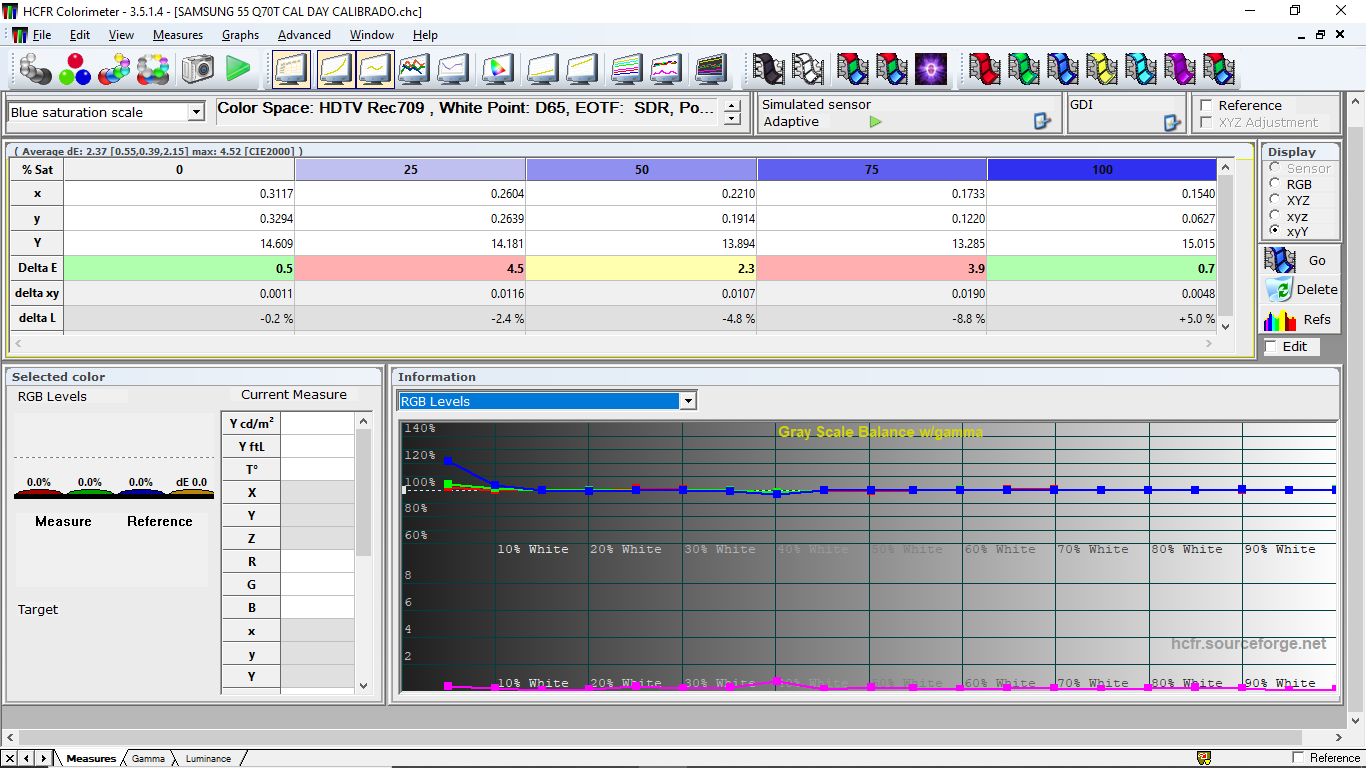The image size is (1366, 768).
Task: Select the RGB display radio button
Action: [1275, 184]
